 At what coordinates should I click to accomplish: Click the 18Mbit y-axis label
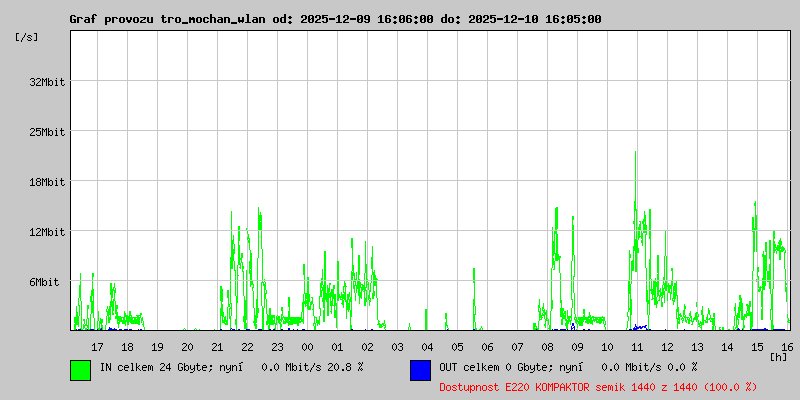(x=47, y=182)
